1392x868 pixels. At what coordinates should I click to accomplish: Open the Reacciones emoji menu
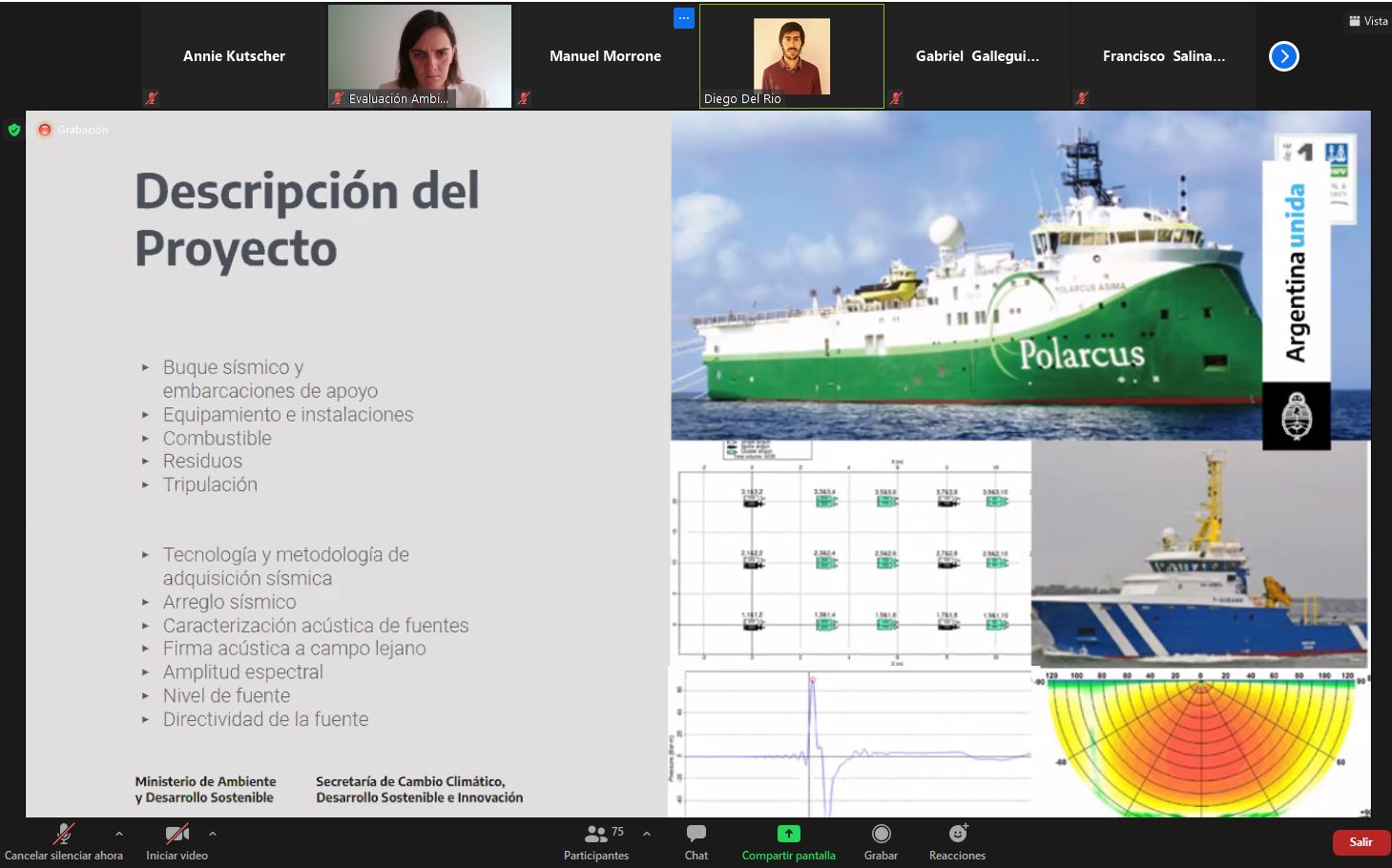[957, 835]
